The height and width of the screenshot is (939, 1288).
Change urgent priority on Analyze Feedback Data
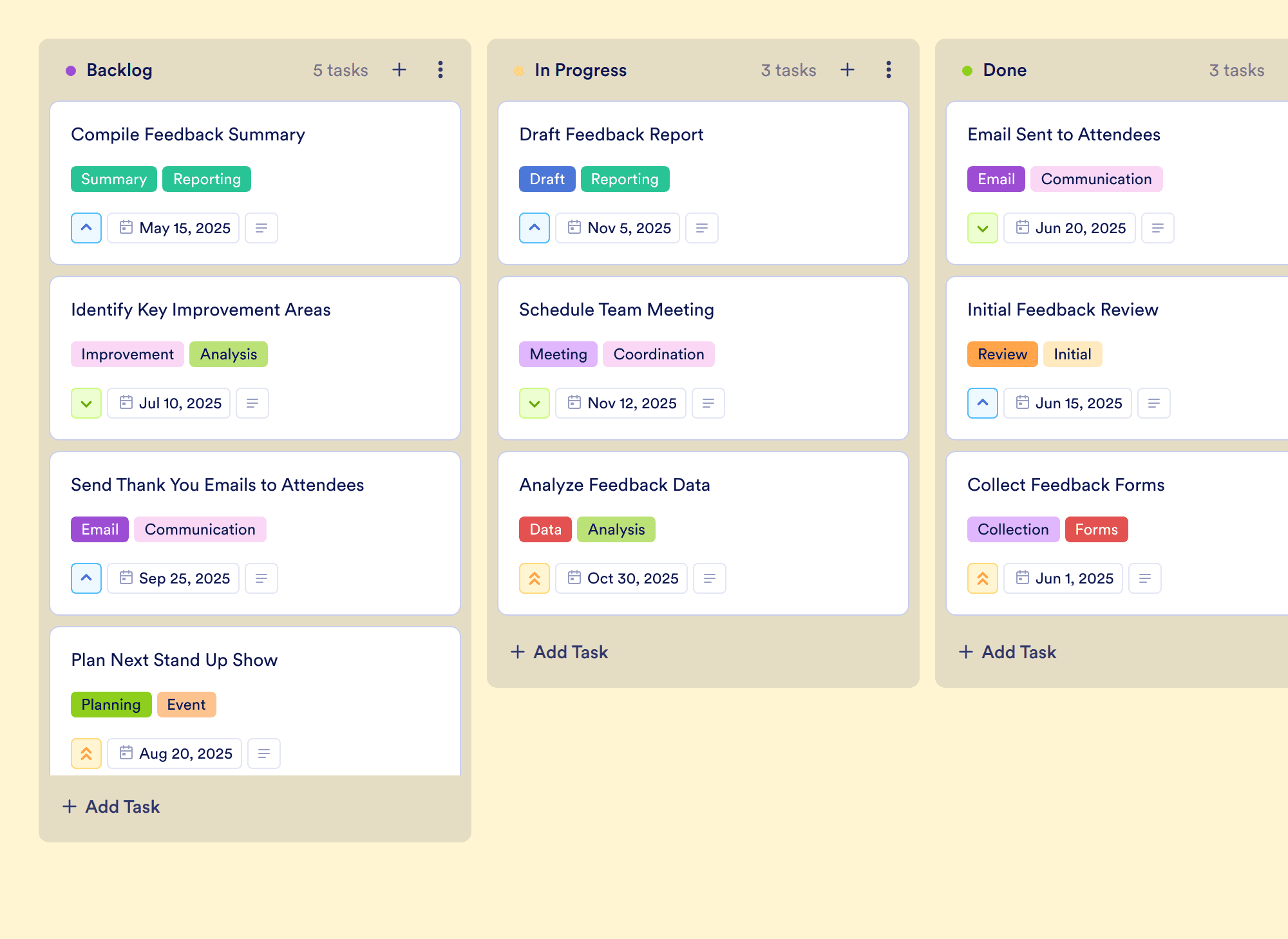(535, 578)
